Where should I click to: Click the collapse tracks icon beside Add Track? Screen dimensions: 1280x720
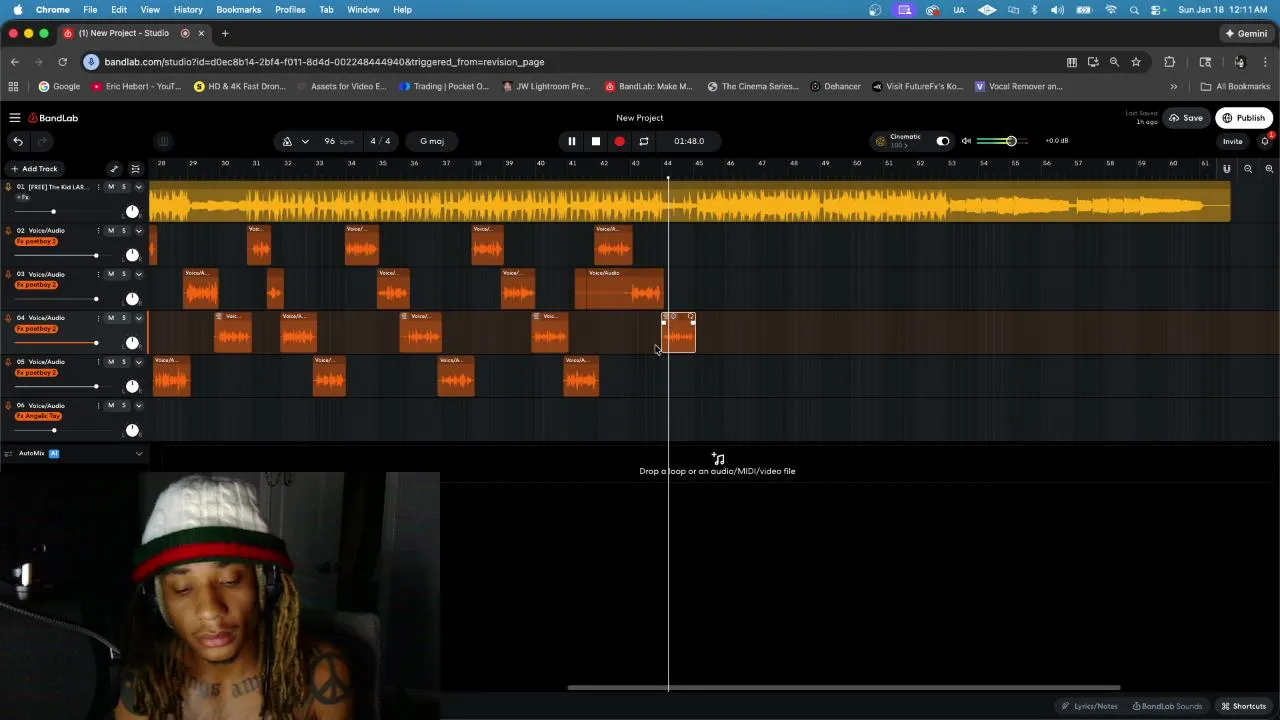(x=136, y=169)
